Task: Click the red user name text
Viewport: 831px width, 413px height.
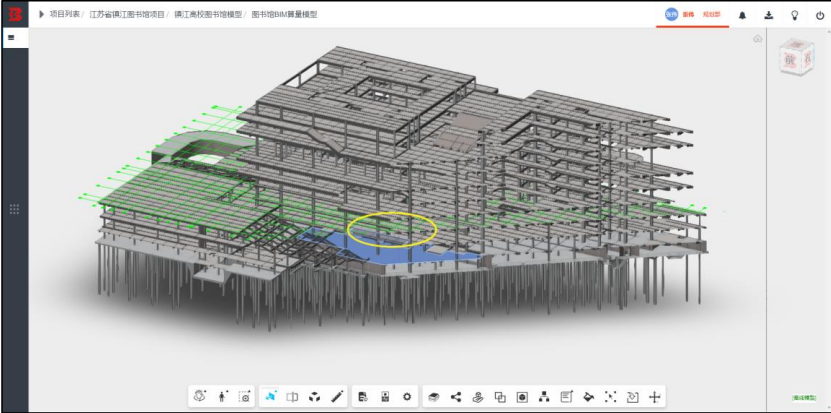Action: 688,15
